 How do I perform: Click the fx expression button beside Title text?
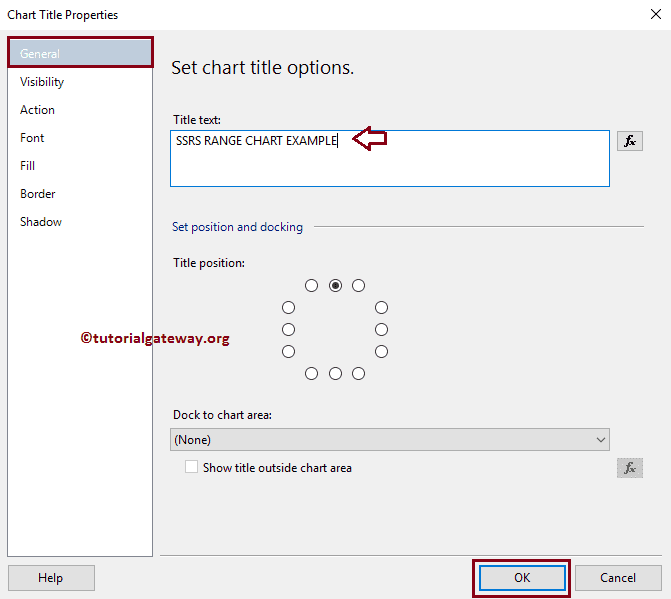[x=630, y=141]
